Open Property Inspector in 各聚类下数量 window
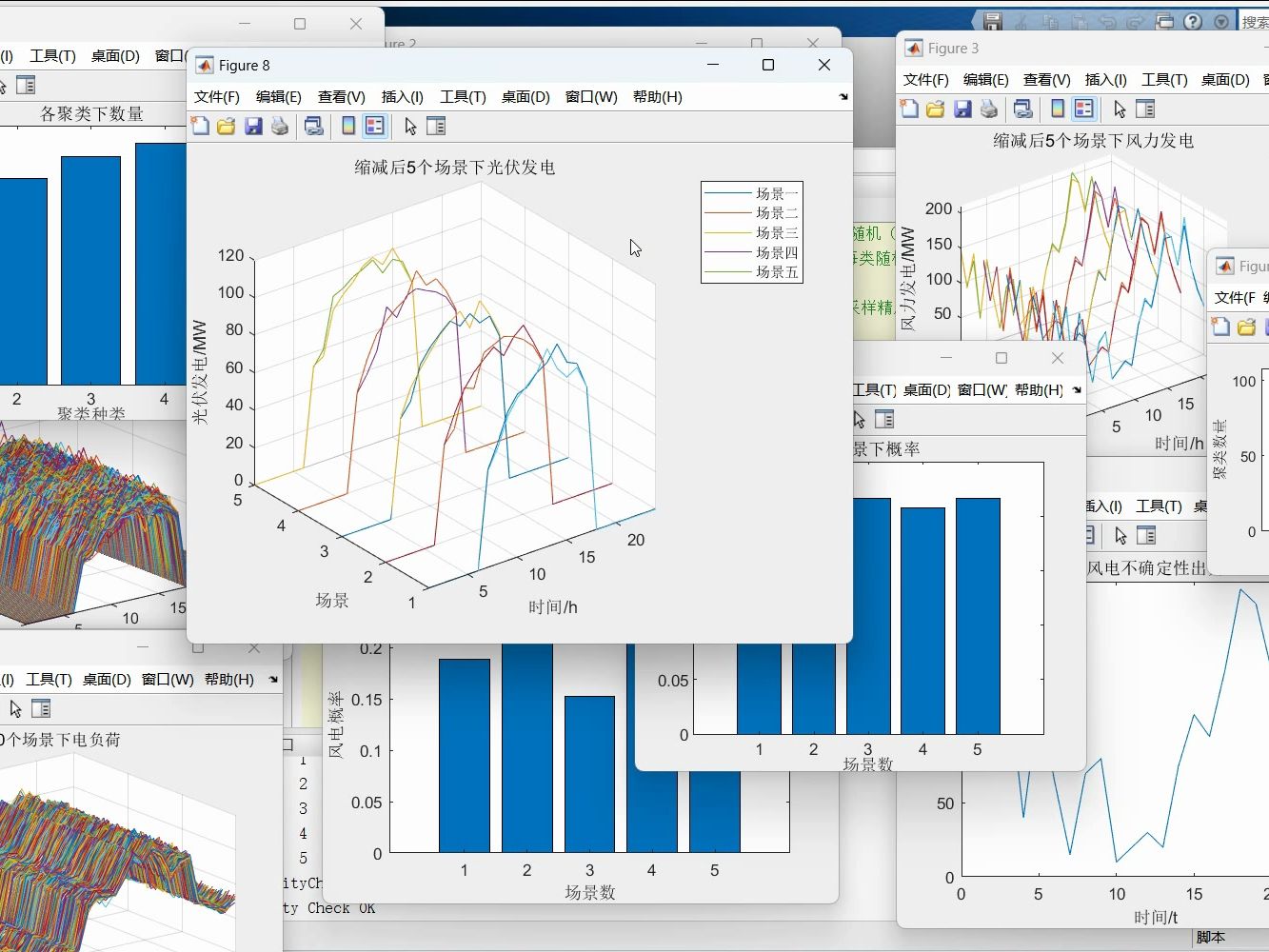 [26, 85]
